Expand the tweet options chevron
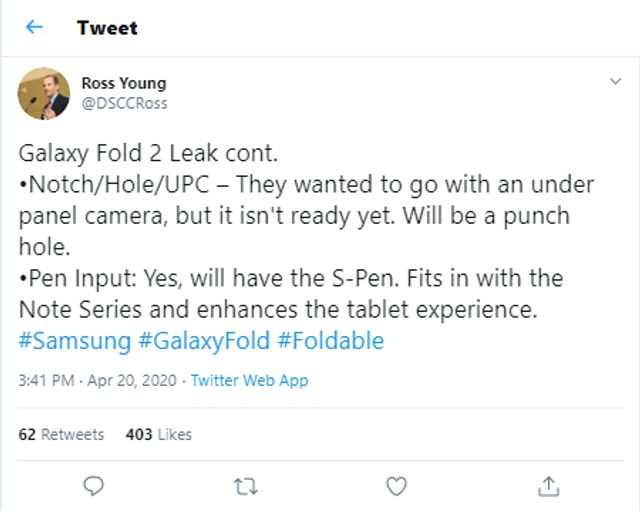 coord(616,81)
